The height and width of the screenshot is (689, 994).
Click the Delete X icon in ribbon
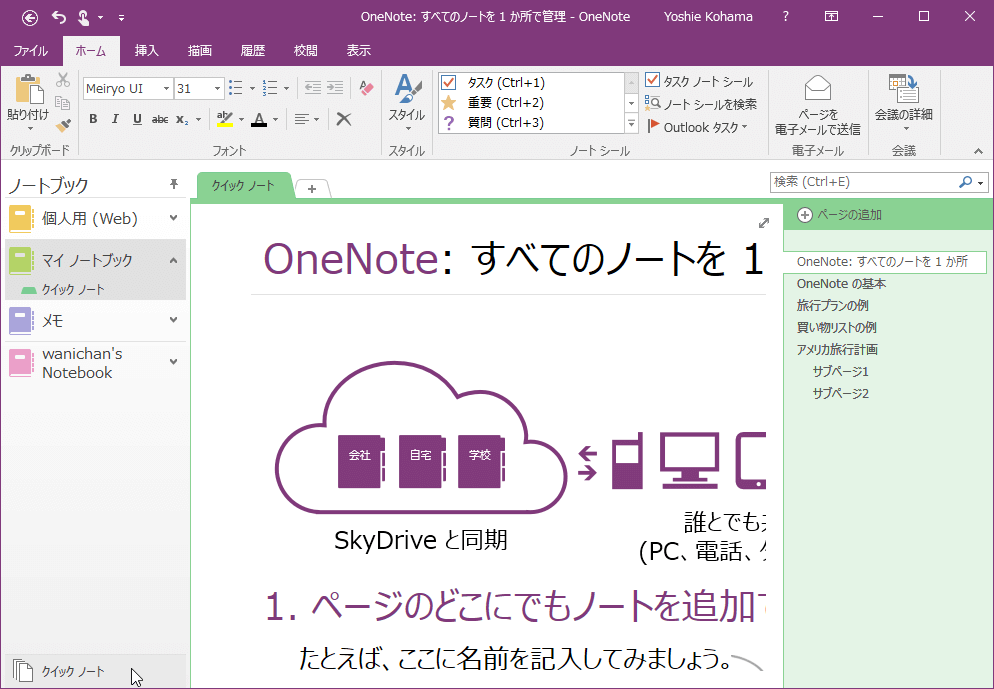343,120
